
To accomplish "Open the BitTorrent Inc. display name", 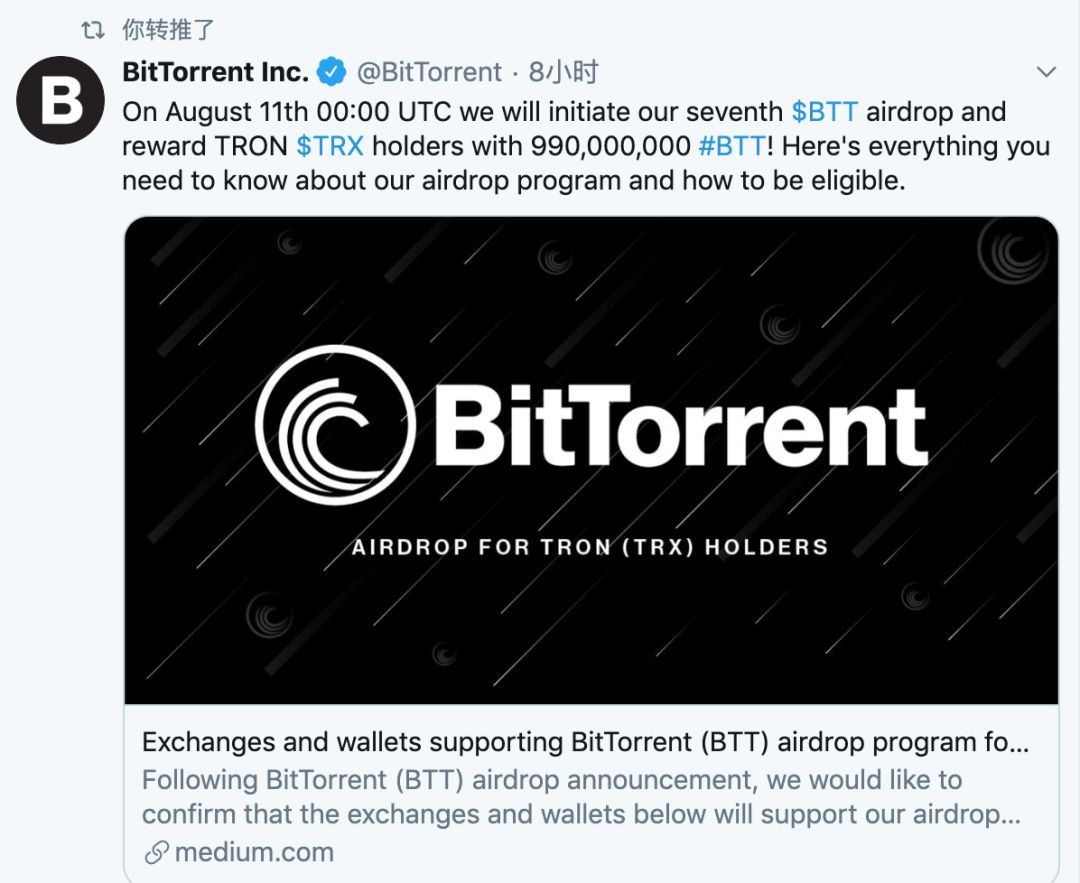I will coord(216,72).
